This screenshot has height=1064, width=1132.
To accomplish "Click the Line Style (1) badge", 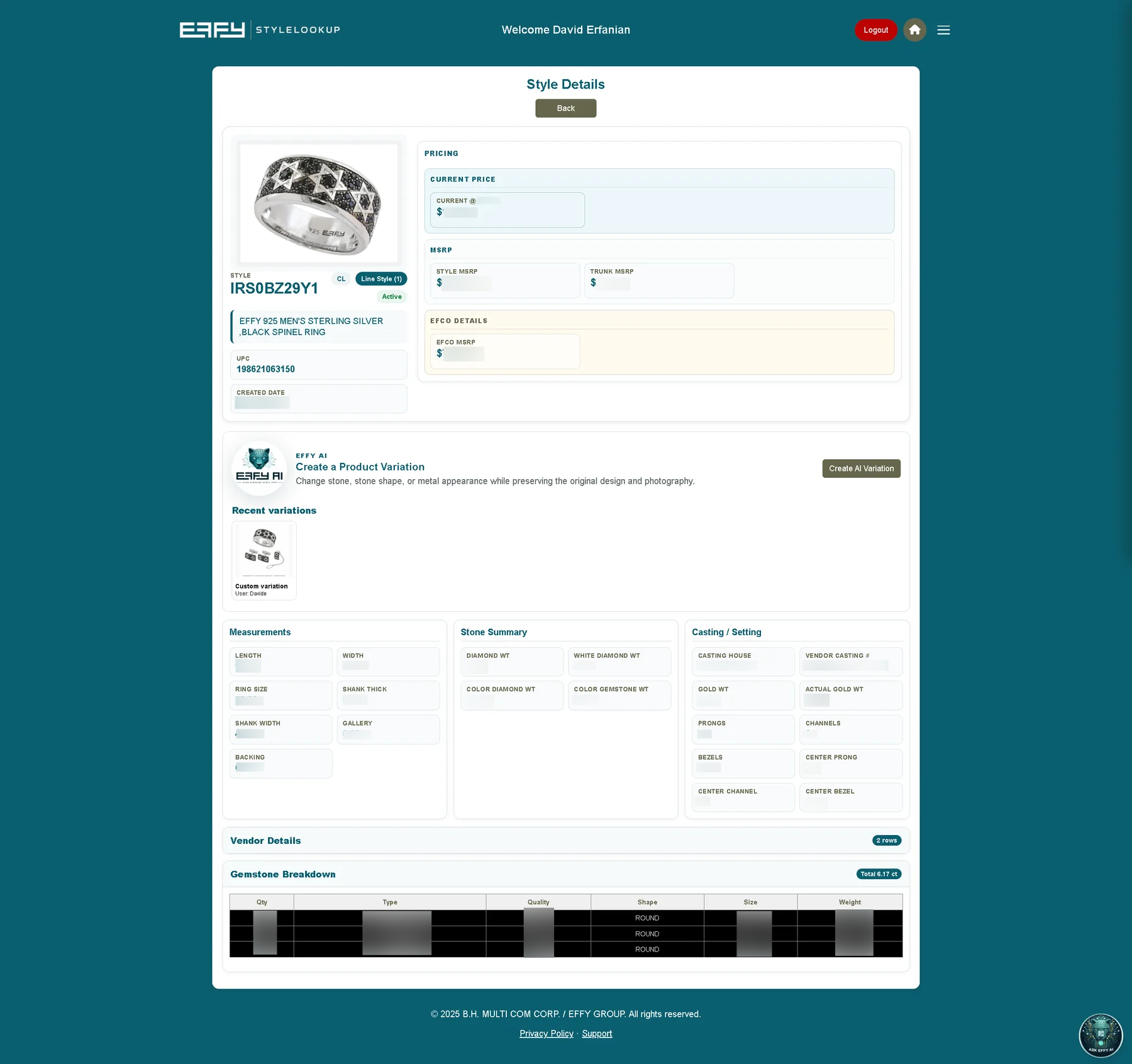I will pyautogui.click(x=381, y=279).
